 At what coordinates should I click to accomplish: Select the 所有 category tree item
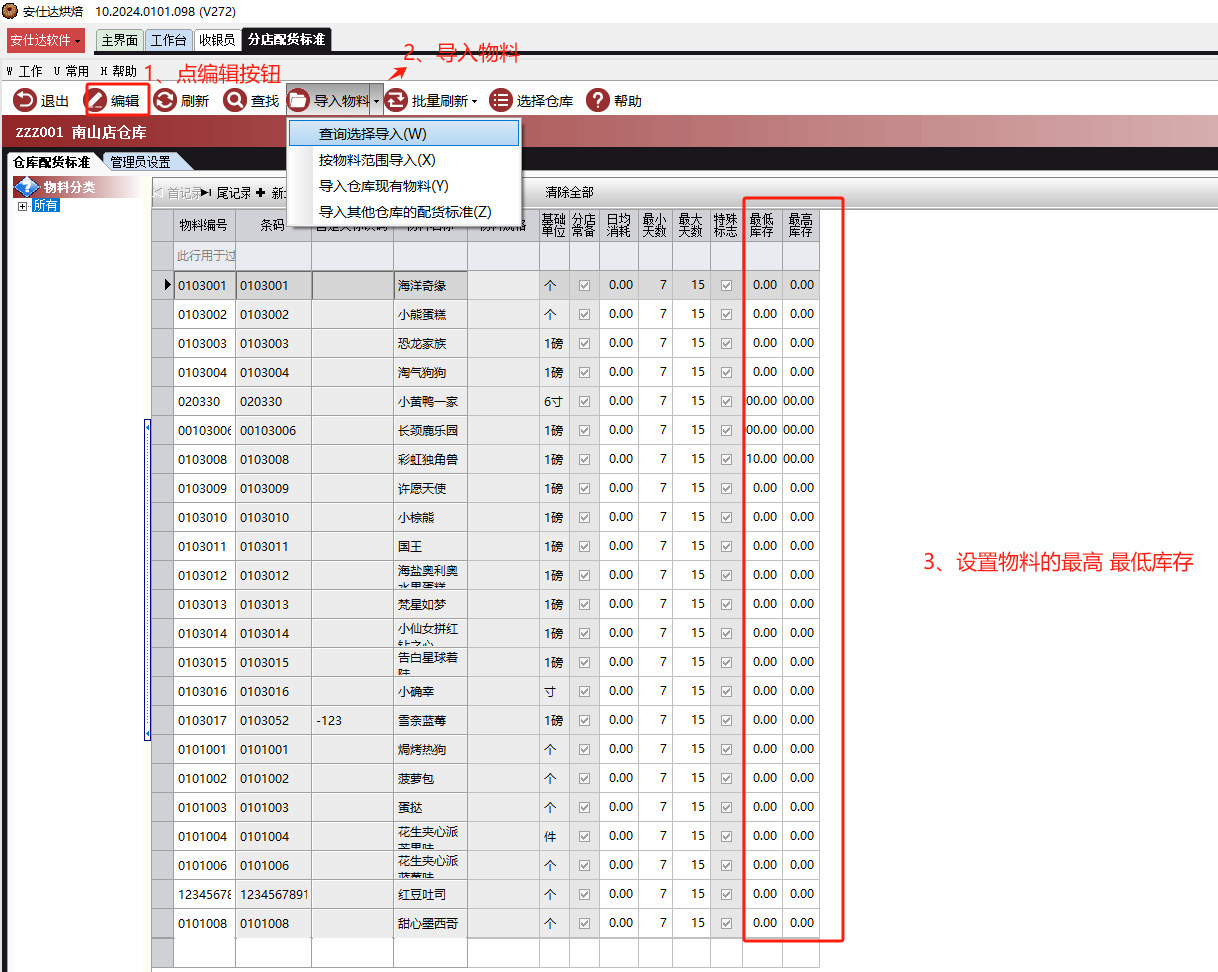pos(46,205)
